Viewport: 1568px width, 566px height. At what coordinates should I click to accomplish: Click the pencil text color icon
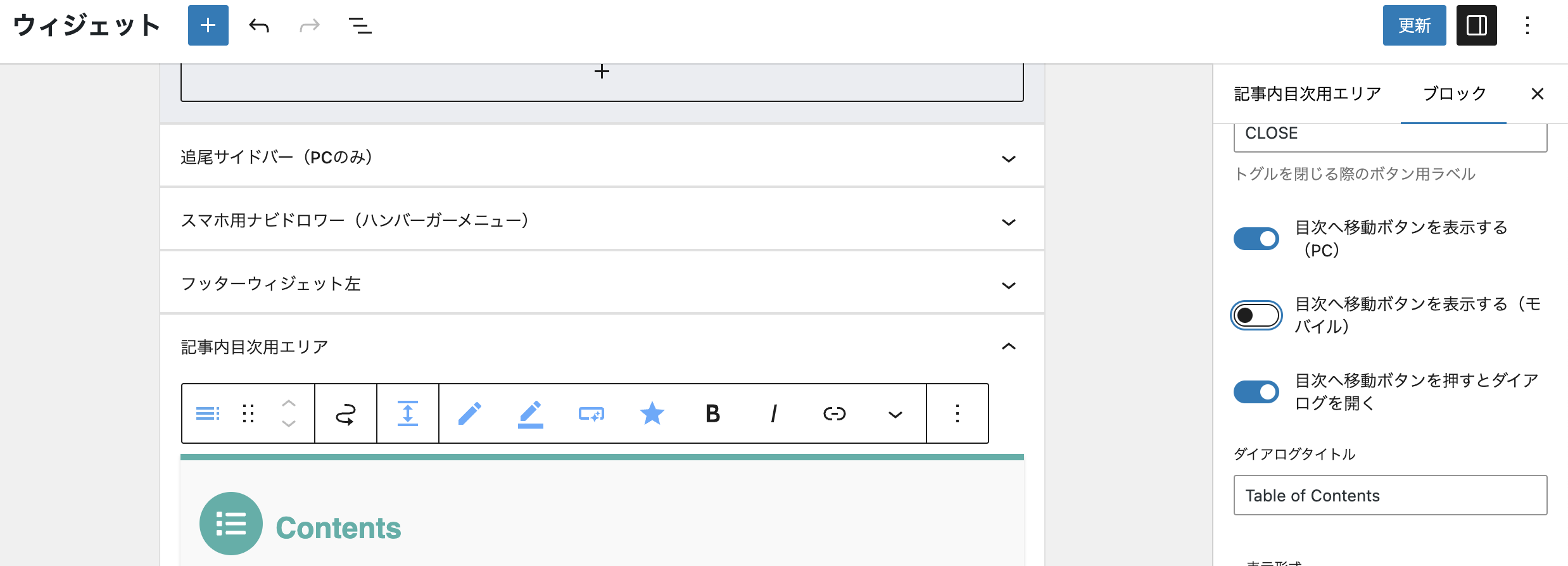click(469, 413)
